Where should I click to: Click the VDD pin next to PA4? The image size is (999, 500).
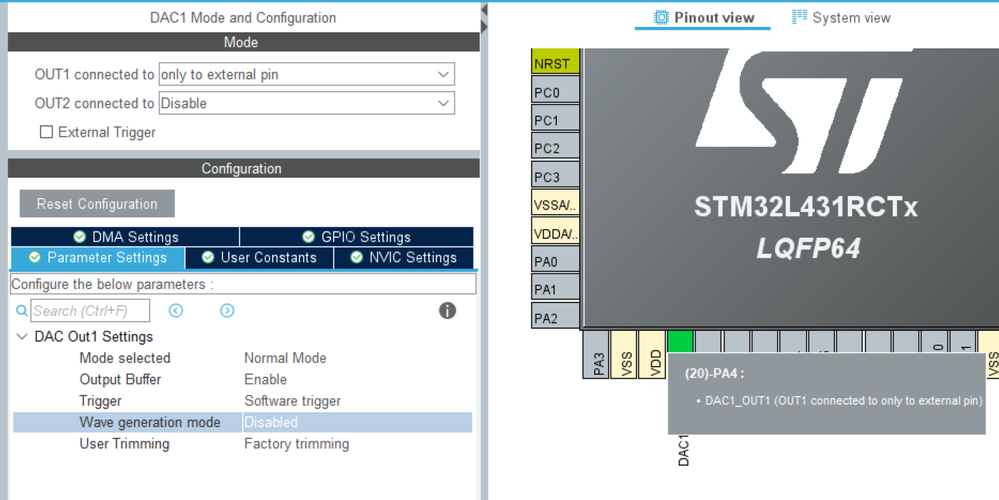click(x=652, y=354)
